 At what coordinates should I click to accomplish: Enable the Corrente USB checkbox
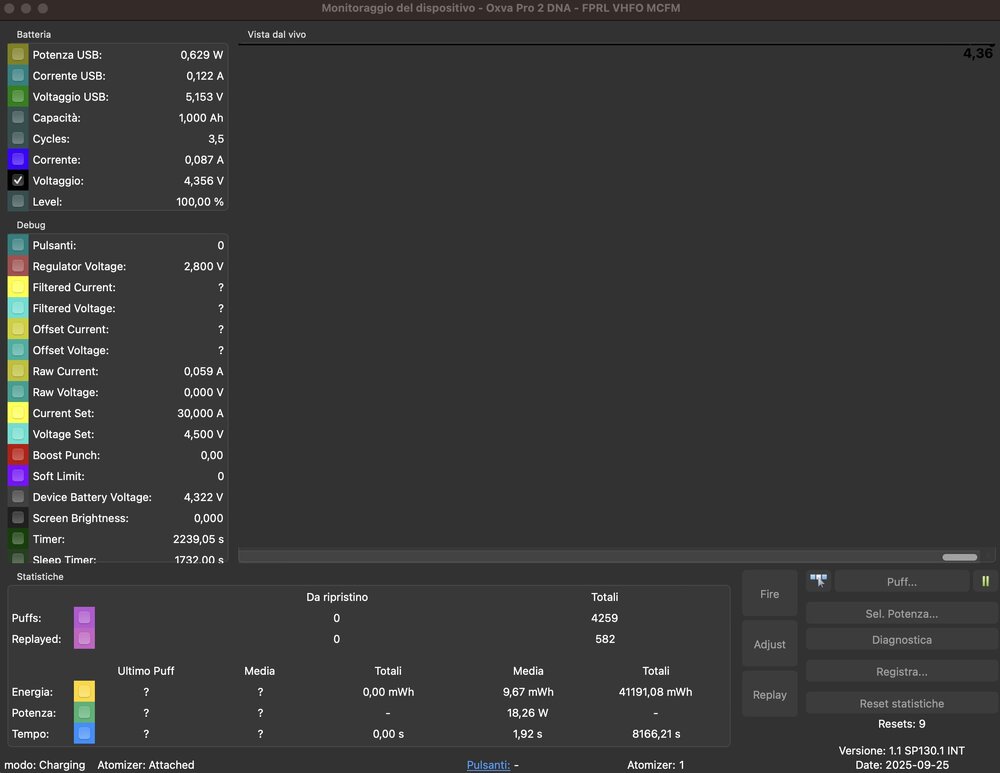click(x=18, y=76)
